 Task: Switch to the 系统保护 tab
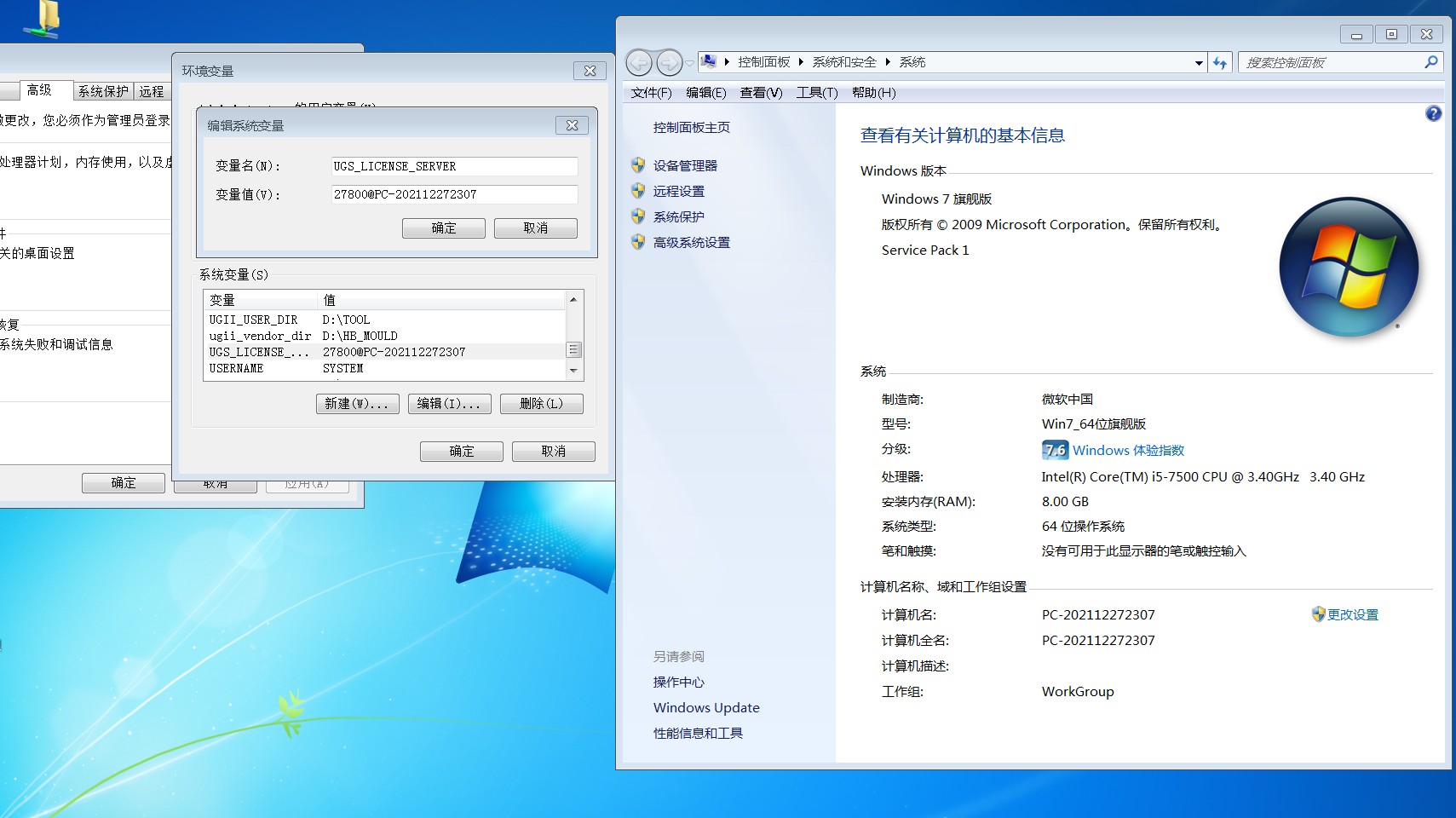103,91
